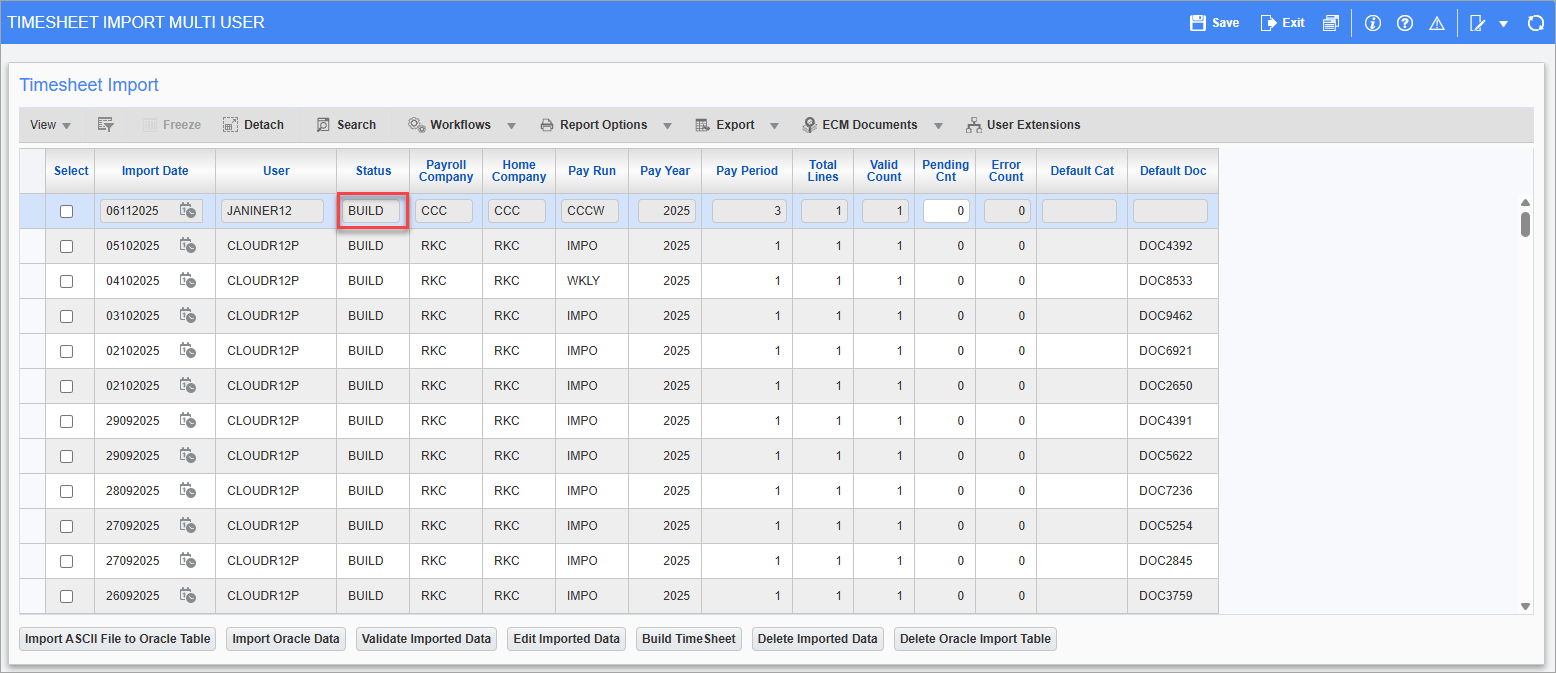The height and width of the screenshot is (673, 1556).
Task: Click the Report Options printer icon
Action: tap(546, 124)
